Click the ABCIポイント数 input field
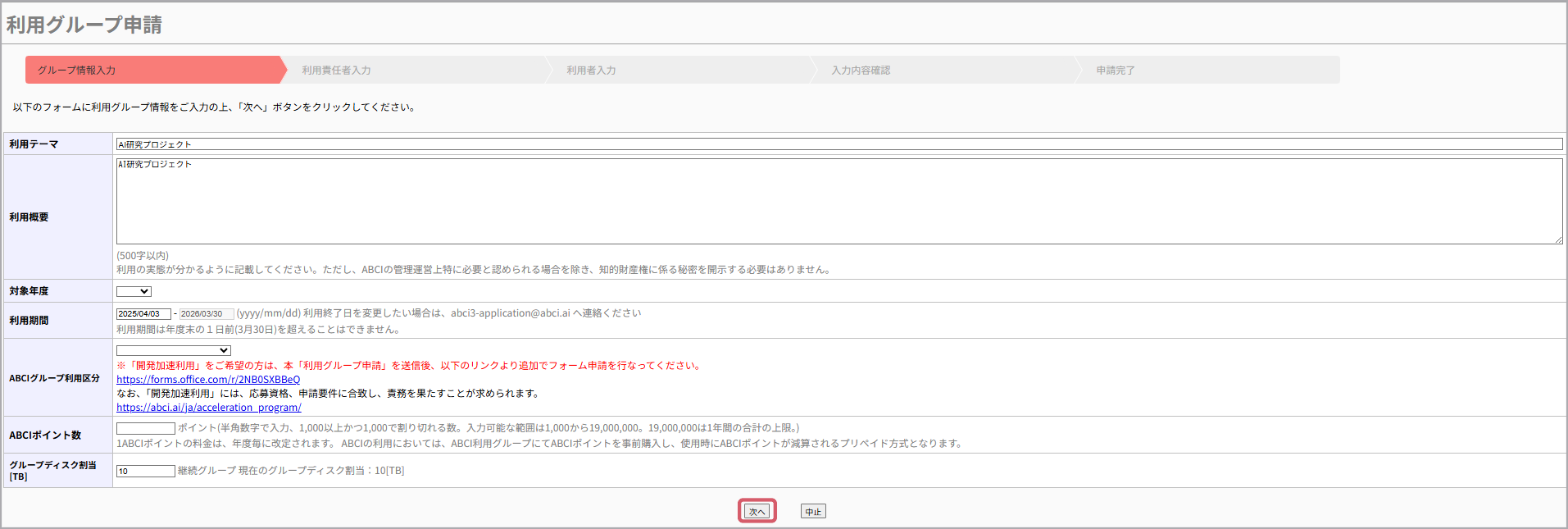Screen dimensions: 1568x529 tap(146, 428)
